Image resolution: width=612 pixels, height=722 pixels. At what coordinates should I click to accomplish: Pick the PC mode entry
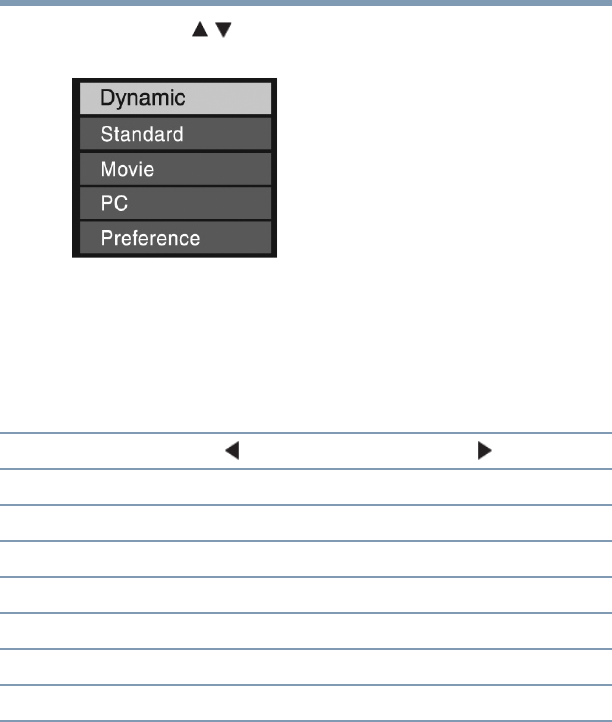pyautogui.click(x=173, y=203)
